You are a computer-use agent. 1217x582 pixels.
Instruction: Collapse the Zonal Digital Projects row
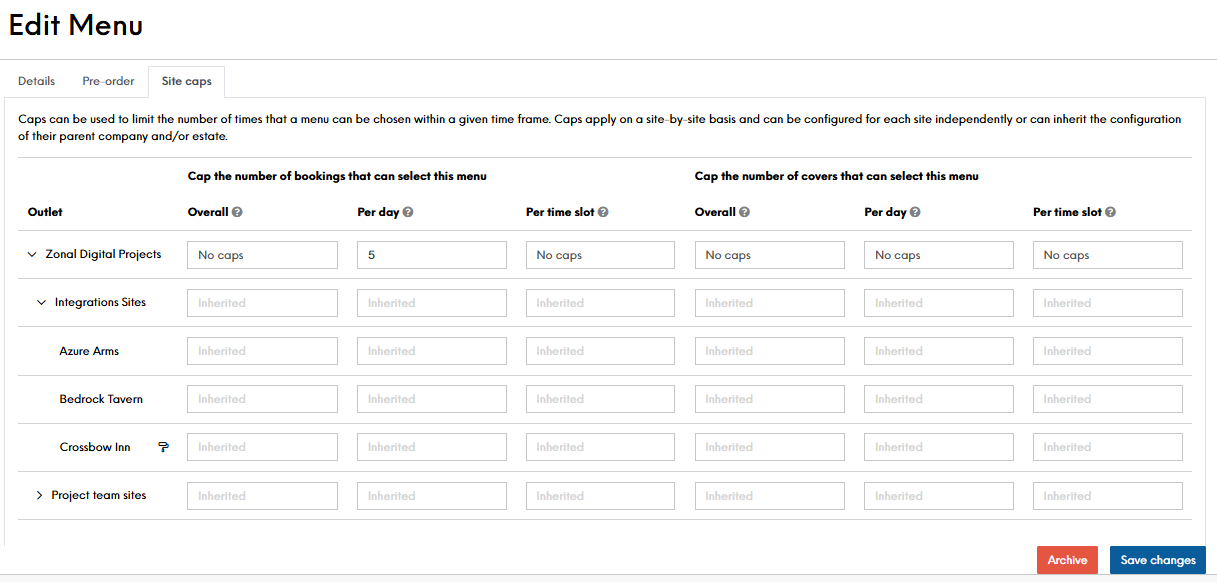point(32,255)
